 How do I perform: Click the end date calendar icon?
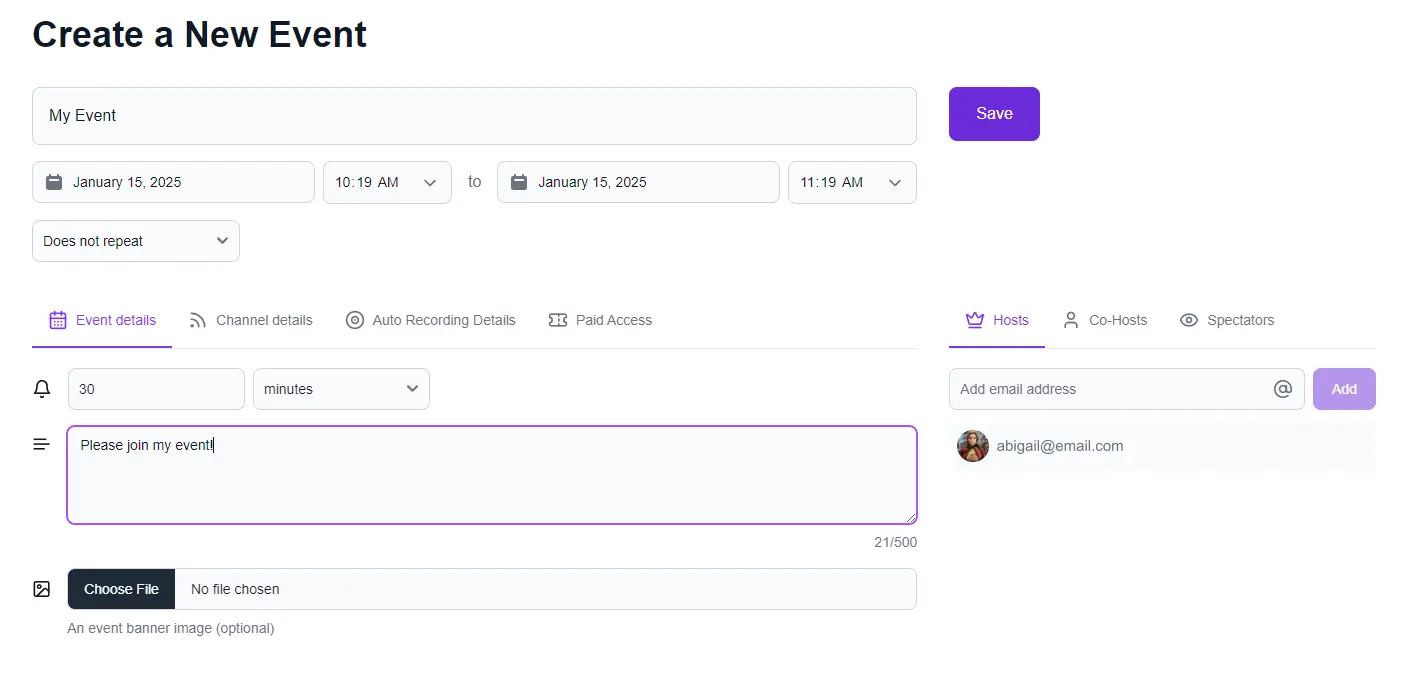[519, 182]
